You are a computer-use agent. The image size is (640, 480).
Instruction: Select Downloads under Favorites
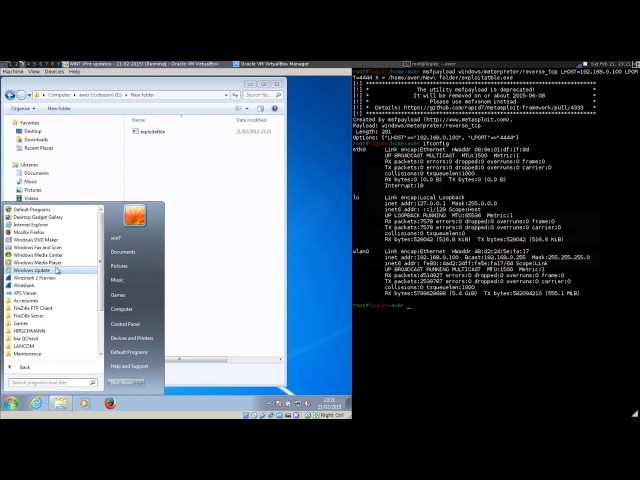tap(36, 140)
